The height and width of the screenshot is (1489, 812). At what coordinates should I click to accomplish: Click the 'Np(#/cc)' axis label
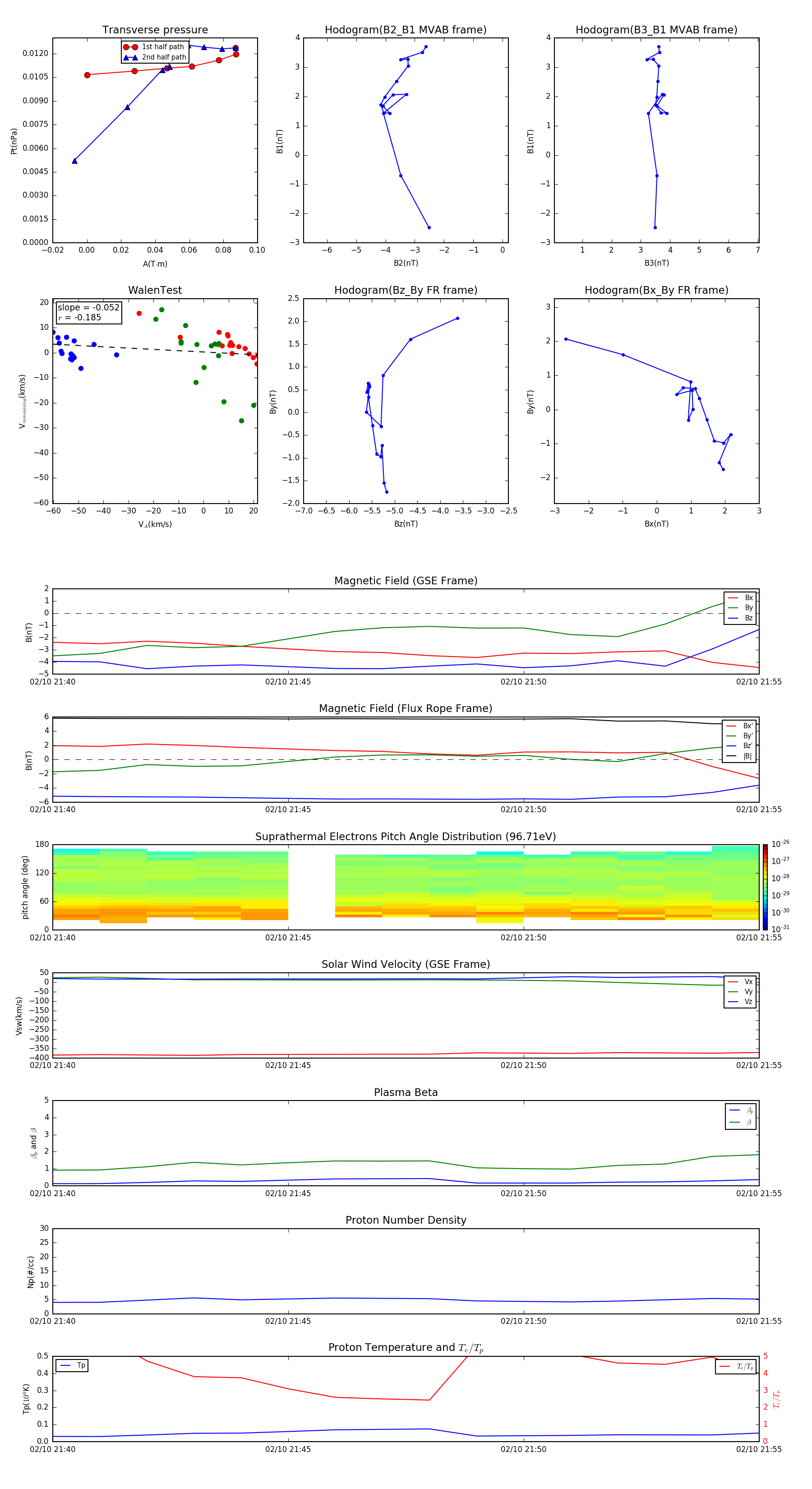[30, 1272]
